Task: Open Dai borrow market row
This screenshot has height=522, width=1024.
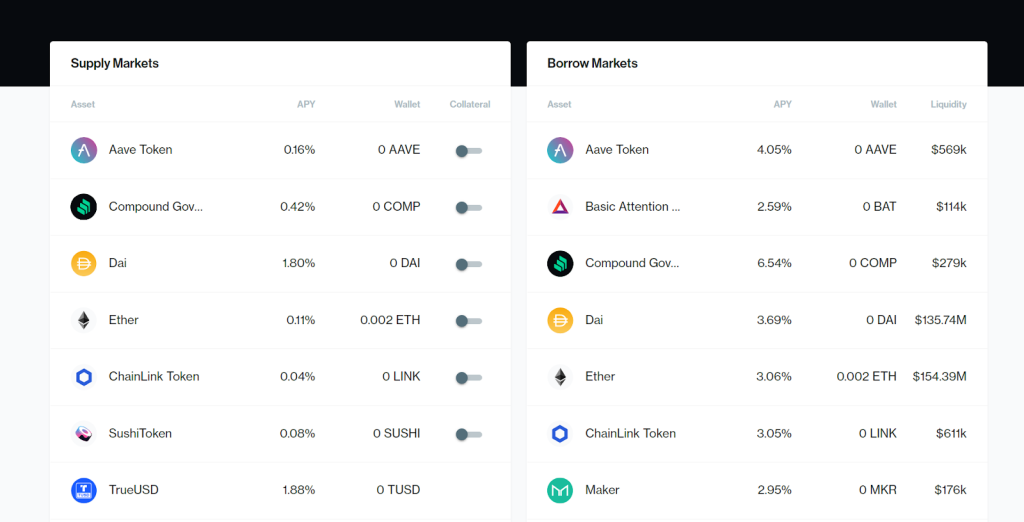Action: point(594,320)
